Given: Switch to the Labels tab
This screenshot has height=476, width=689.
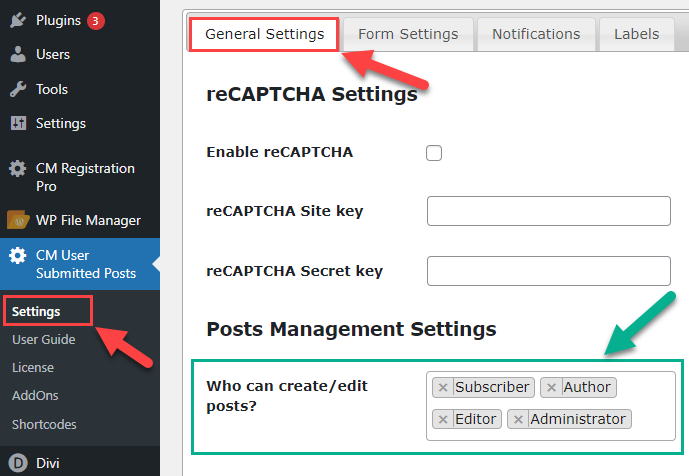Looking at the screenshot, I should [x=637, y=34].
